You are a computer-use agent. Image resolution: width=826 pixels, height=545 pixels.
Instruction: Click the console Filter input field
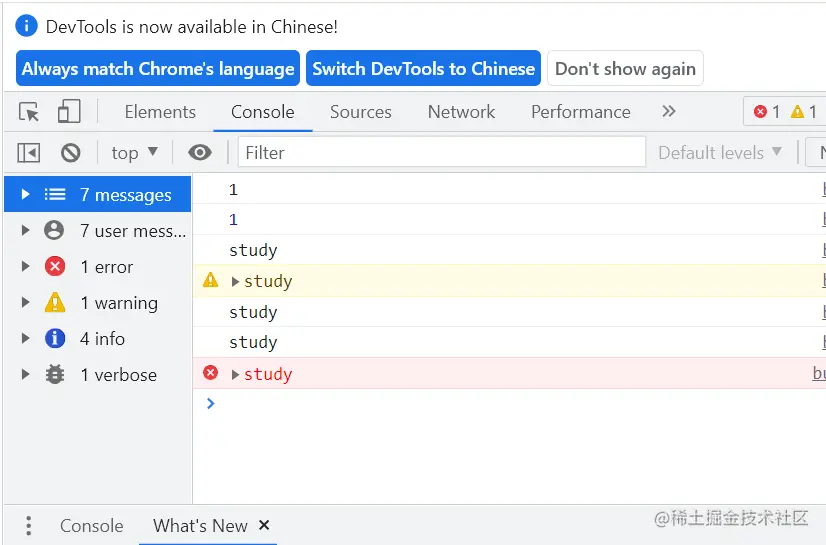click(442, 153)
